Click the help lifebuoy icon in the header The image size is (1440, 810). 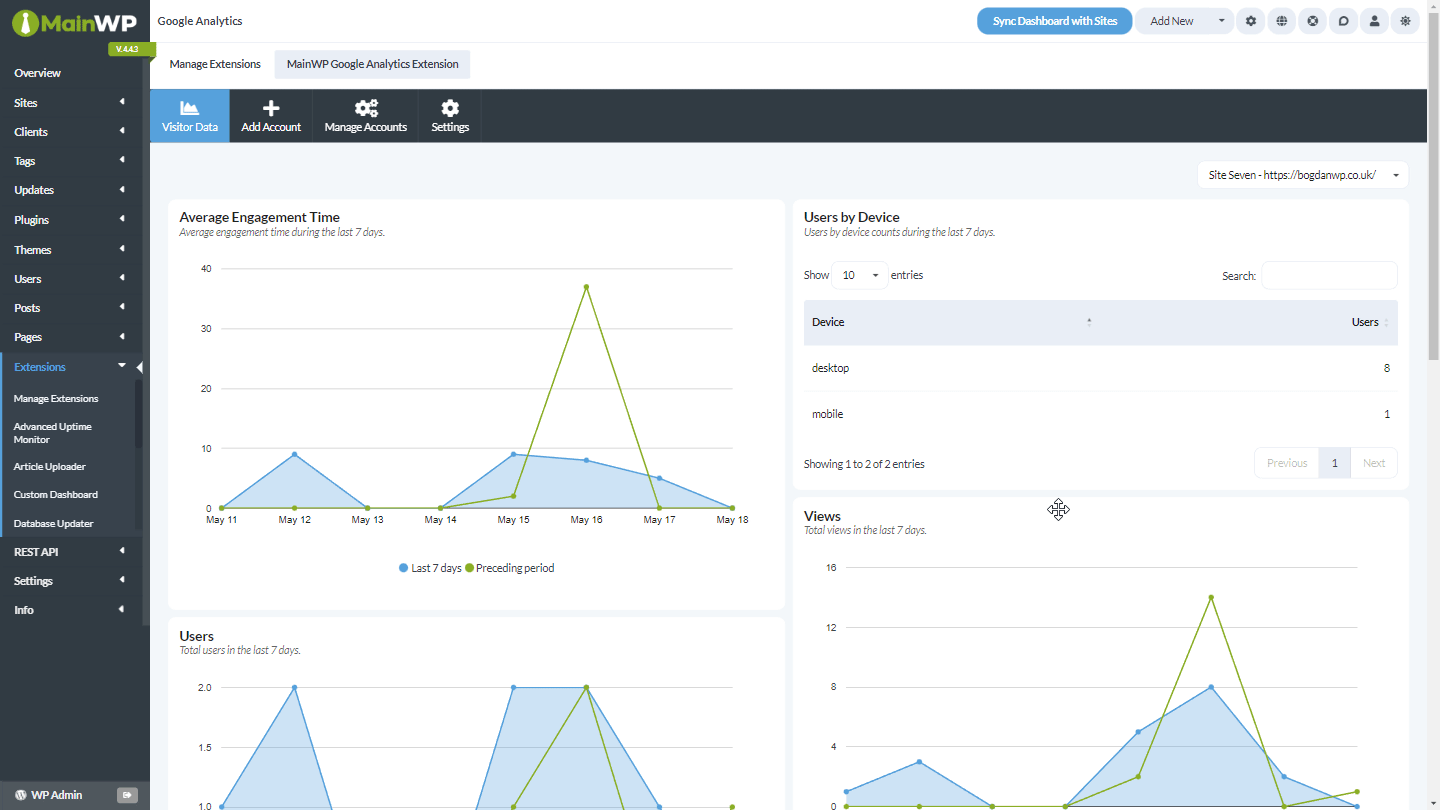1312,20
